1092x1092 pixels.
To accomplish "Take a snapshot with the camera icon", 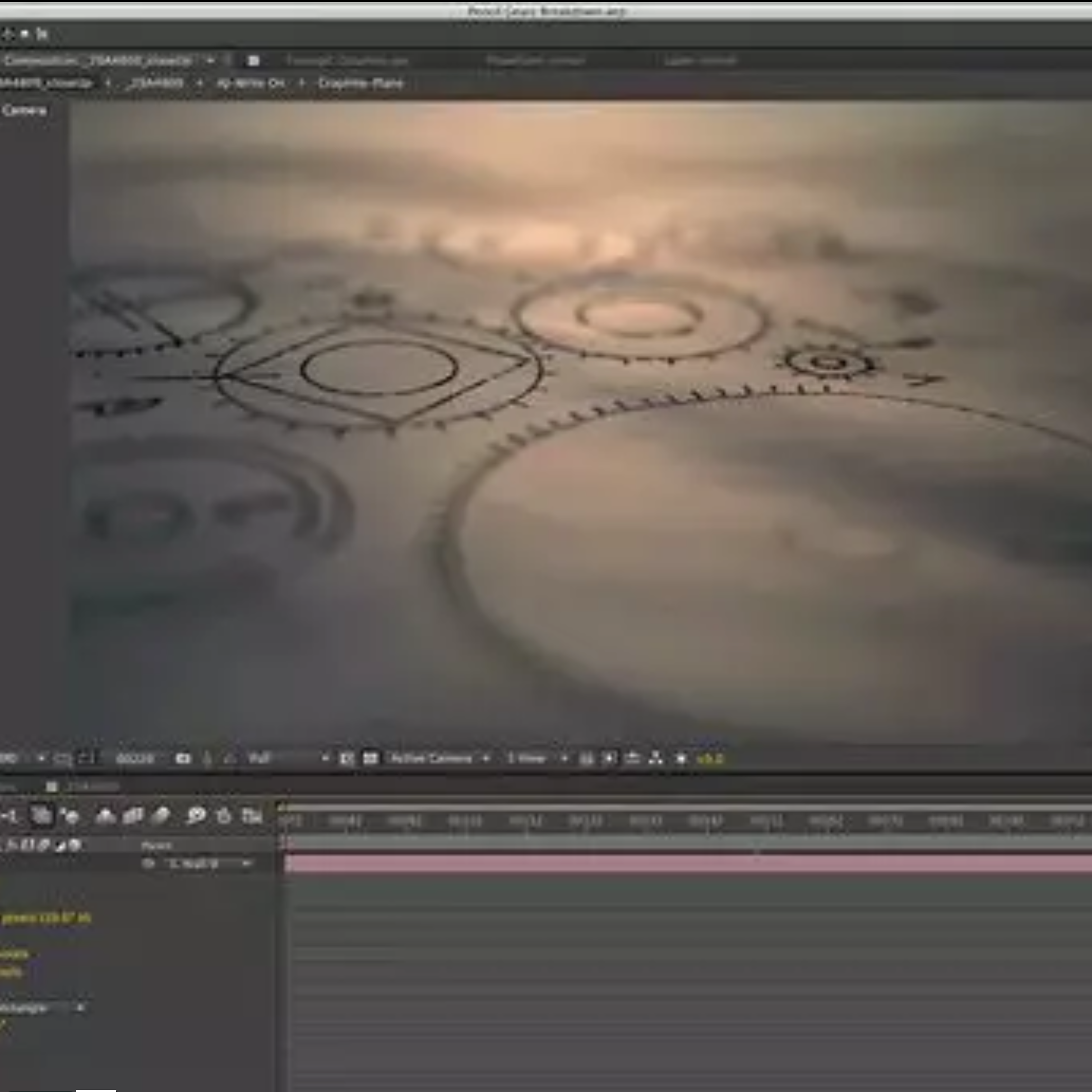I will click(182, 758).
